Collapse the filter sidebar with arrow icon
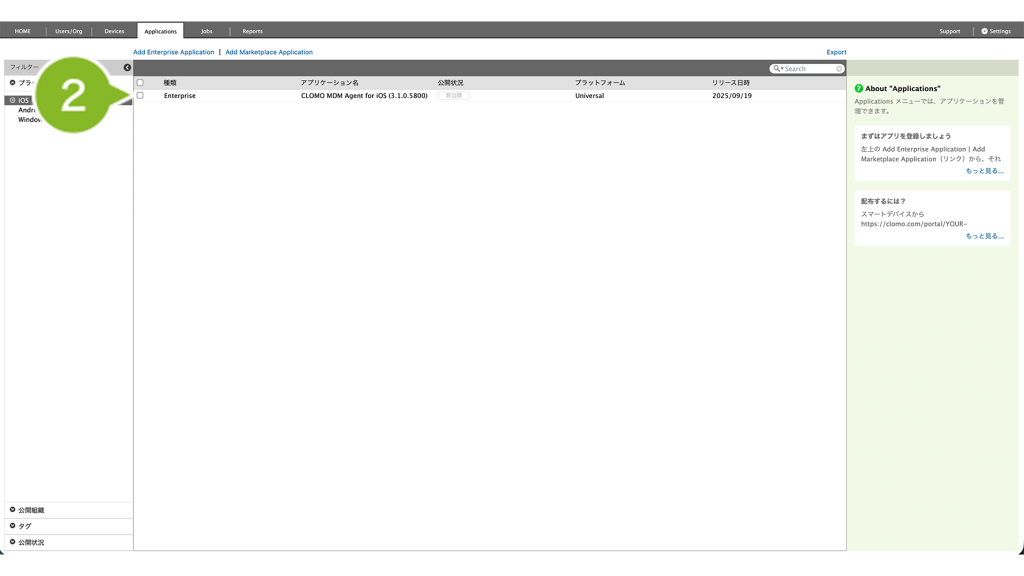The width and height of the screenshot is (1024, 576). tap(127, 68)
